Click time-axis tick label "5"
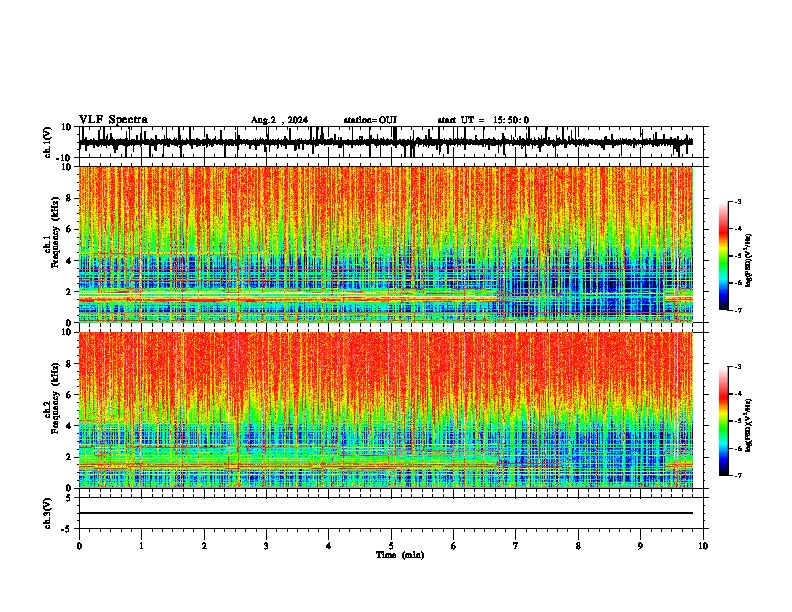This screenshot has width=792, height=612. [x=391, y=546]
